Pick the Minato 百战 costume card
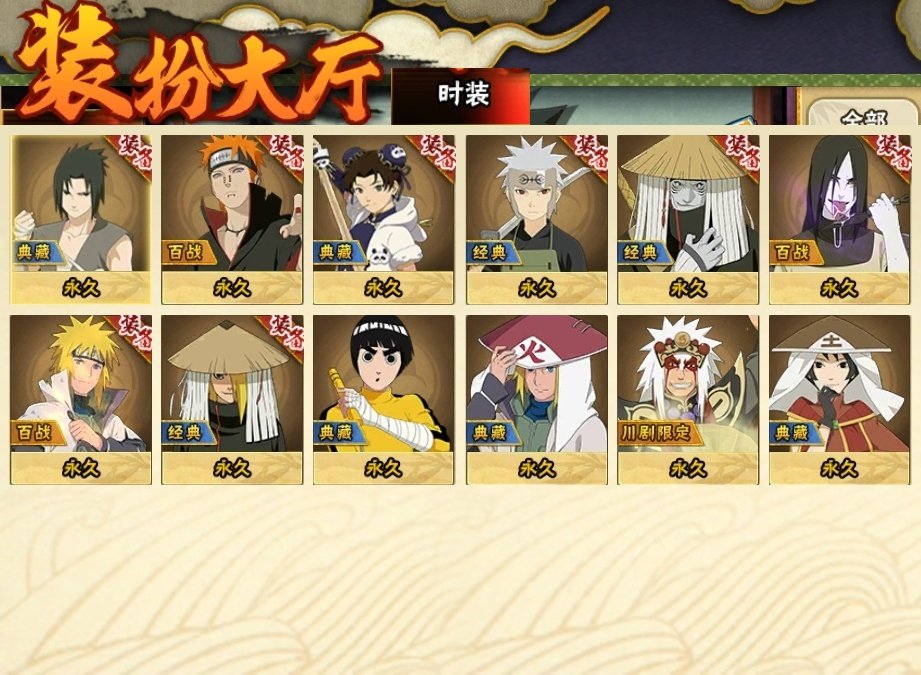The height and width of the screenshot is (675, 921). (x=81, y=399)
